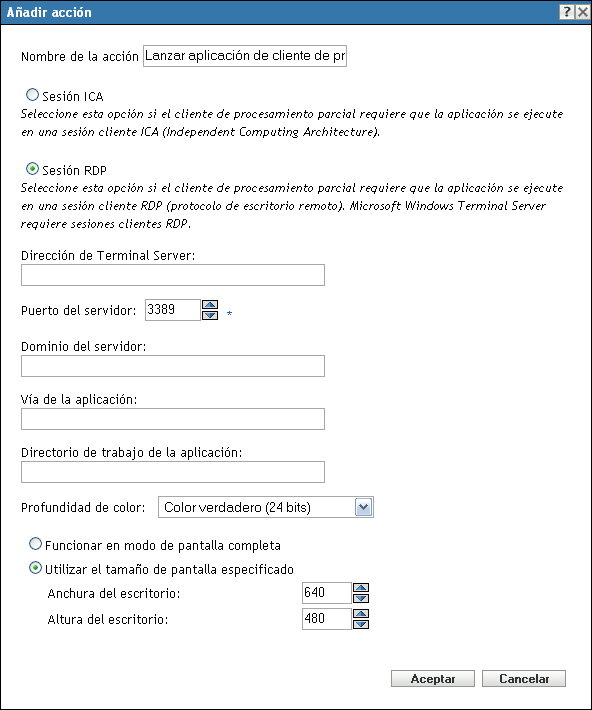Select the Sesión ICA radio button
Screen dimensions: 592x710
[x=32, y=95]
